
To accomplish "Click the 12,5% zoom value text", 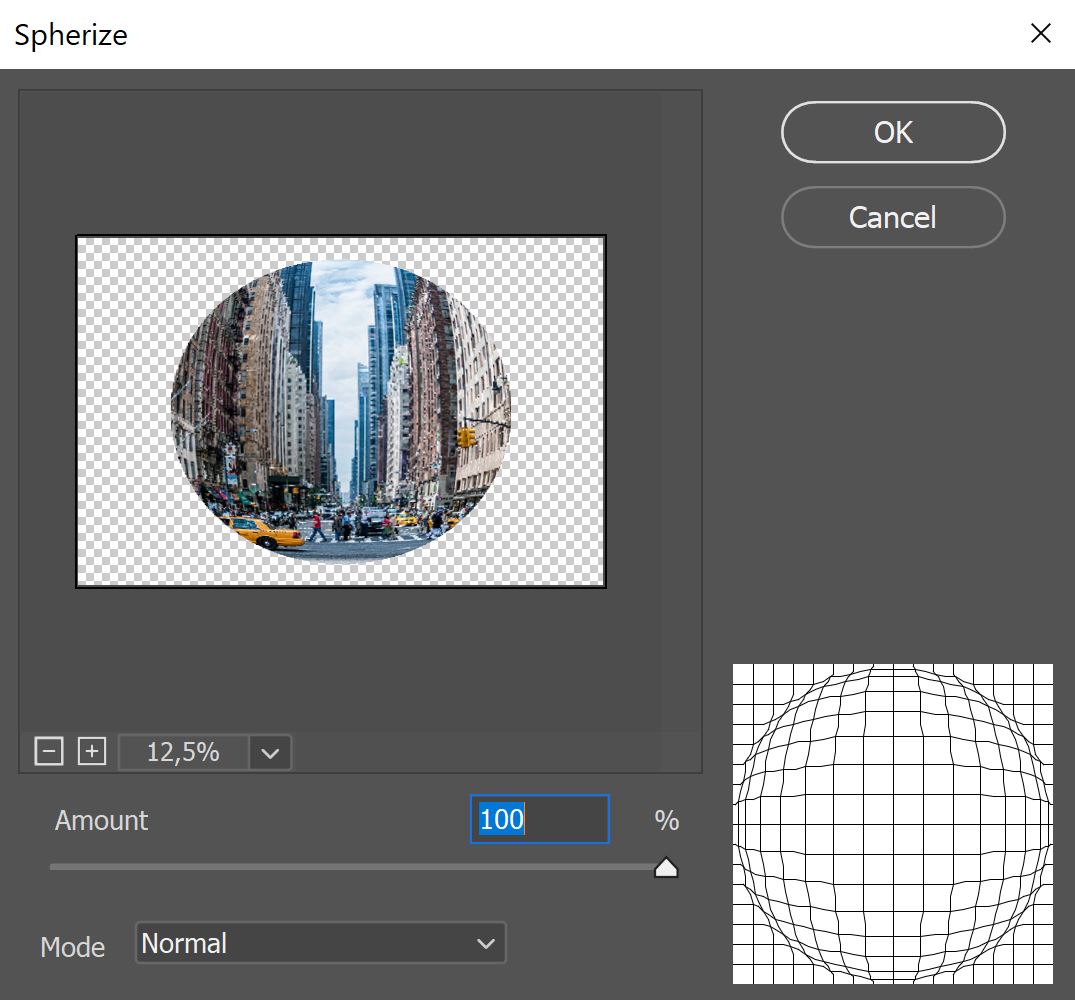I will (181, 752).
